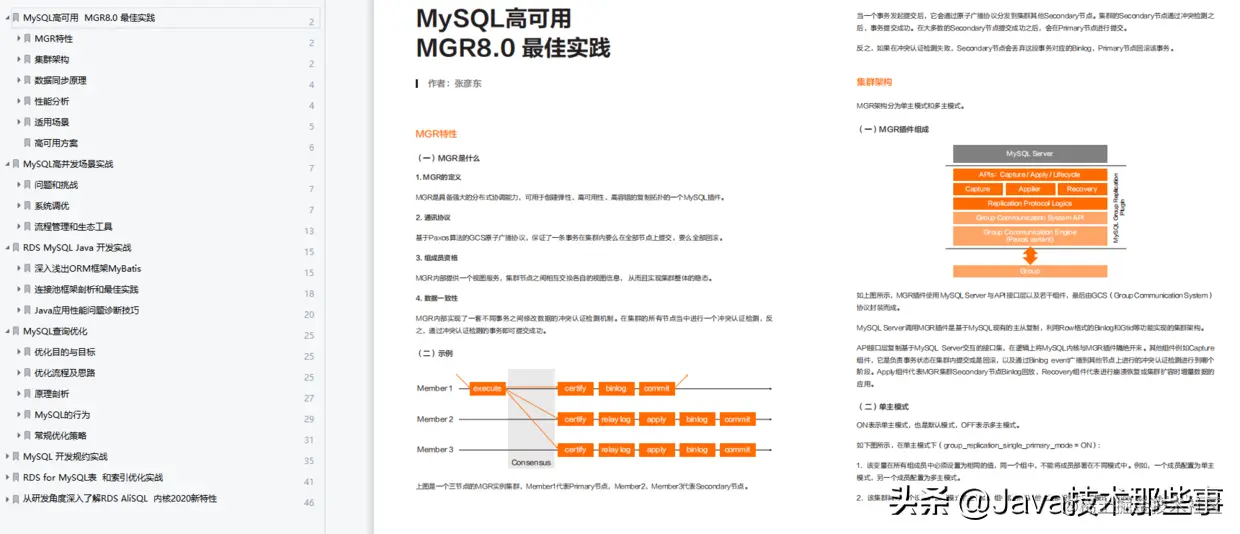Expand the 问题和挑战 outline node
This screenshot has height=534, width=1240.
(x=18, y=185)
